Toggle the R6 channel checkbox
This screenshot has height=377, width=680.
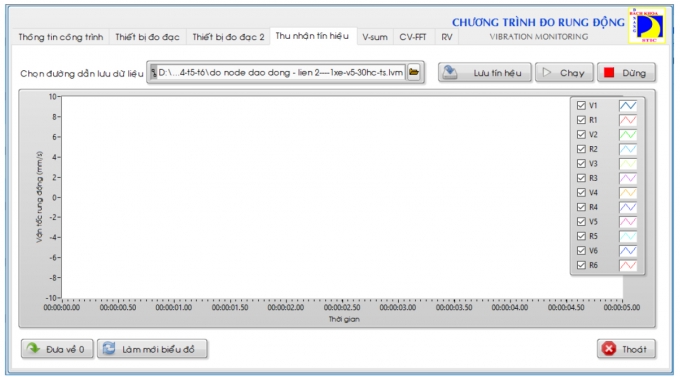click(581, 266)
